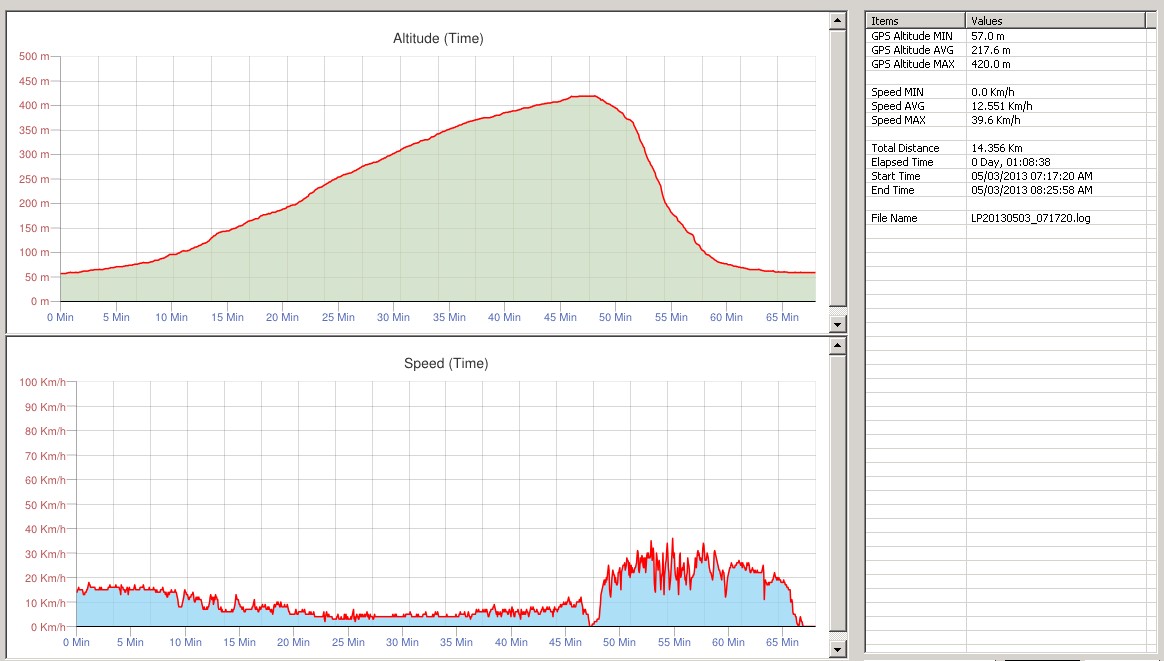Click the 500 m altitude axis label
Image resolution: width=1164 pixels, height=661 pixels.
34,56
